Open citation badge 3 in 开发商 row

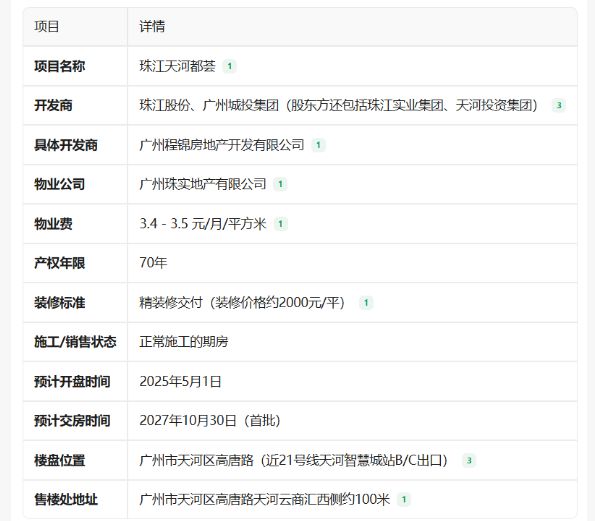[x=559, y=105]
